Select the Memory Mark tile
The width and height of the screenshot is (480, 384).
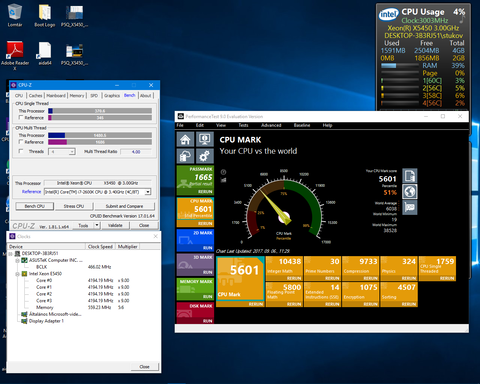pos(195,289)
